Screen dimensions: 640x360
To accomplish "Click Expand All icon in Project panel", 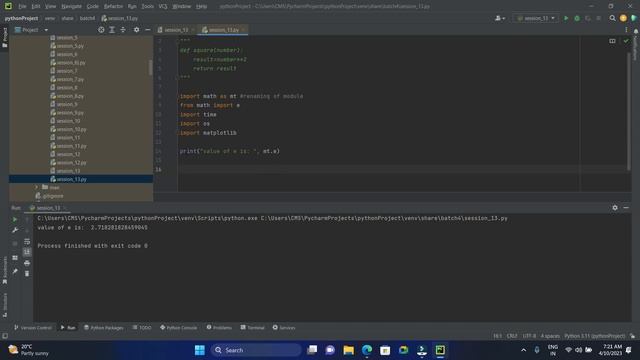I will [x=112, y=30].
